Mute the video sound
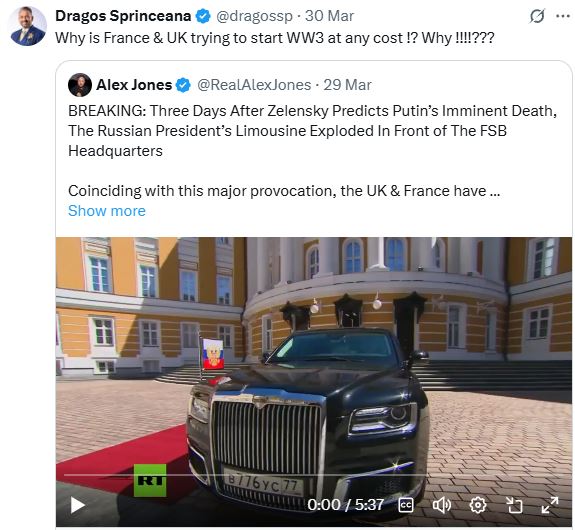Viewport: 575px width, 530px height. pos(442,505)
